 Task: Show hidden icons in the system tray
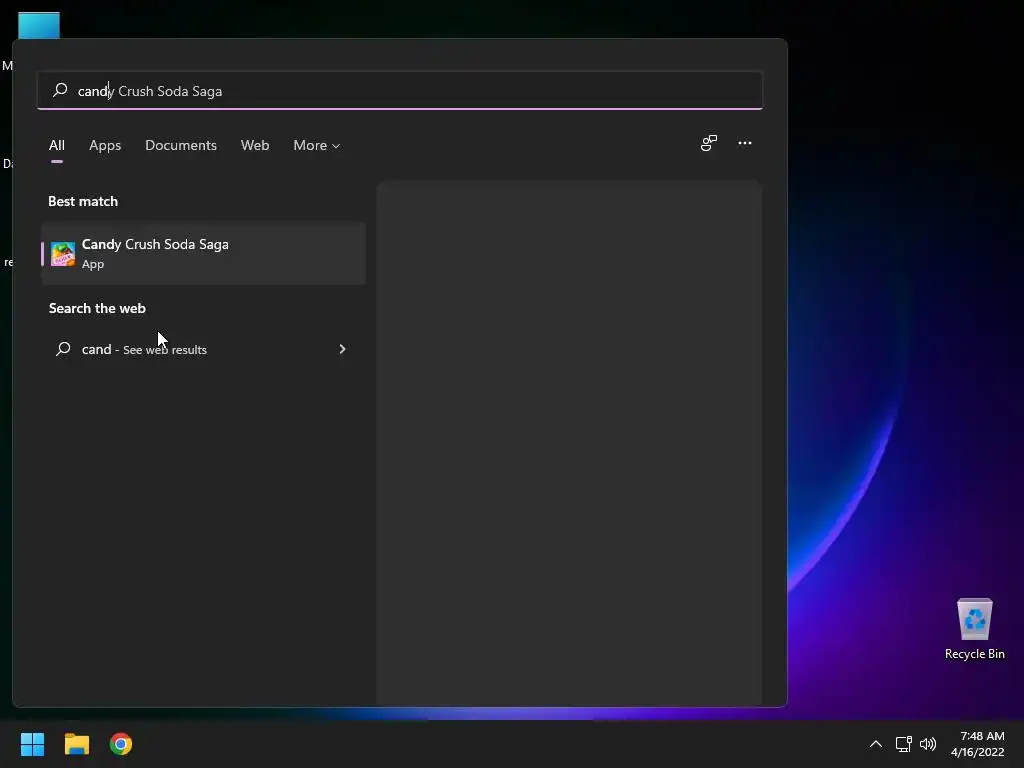(x=876, y=744)
